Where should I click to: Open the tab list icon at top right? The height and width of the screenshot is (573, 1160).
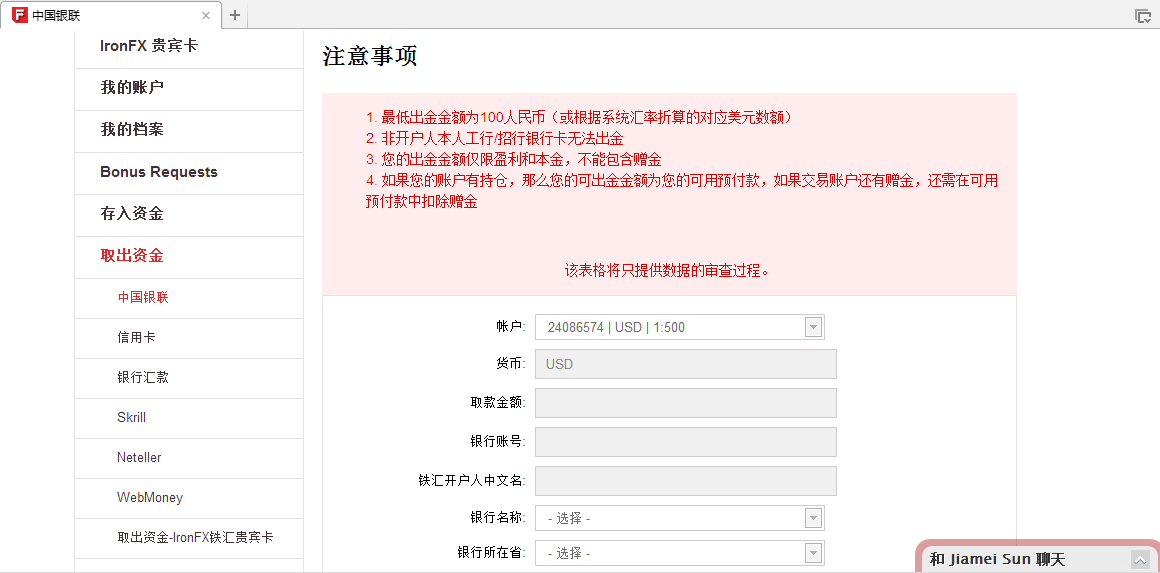tap(1143, 16)
